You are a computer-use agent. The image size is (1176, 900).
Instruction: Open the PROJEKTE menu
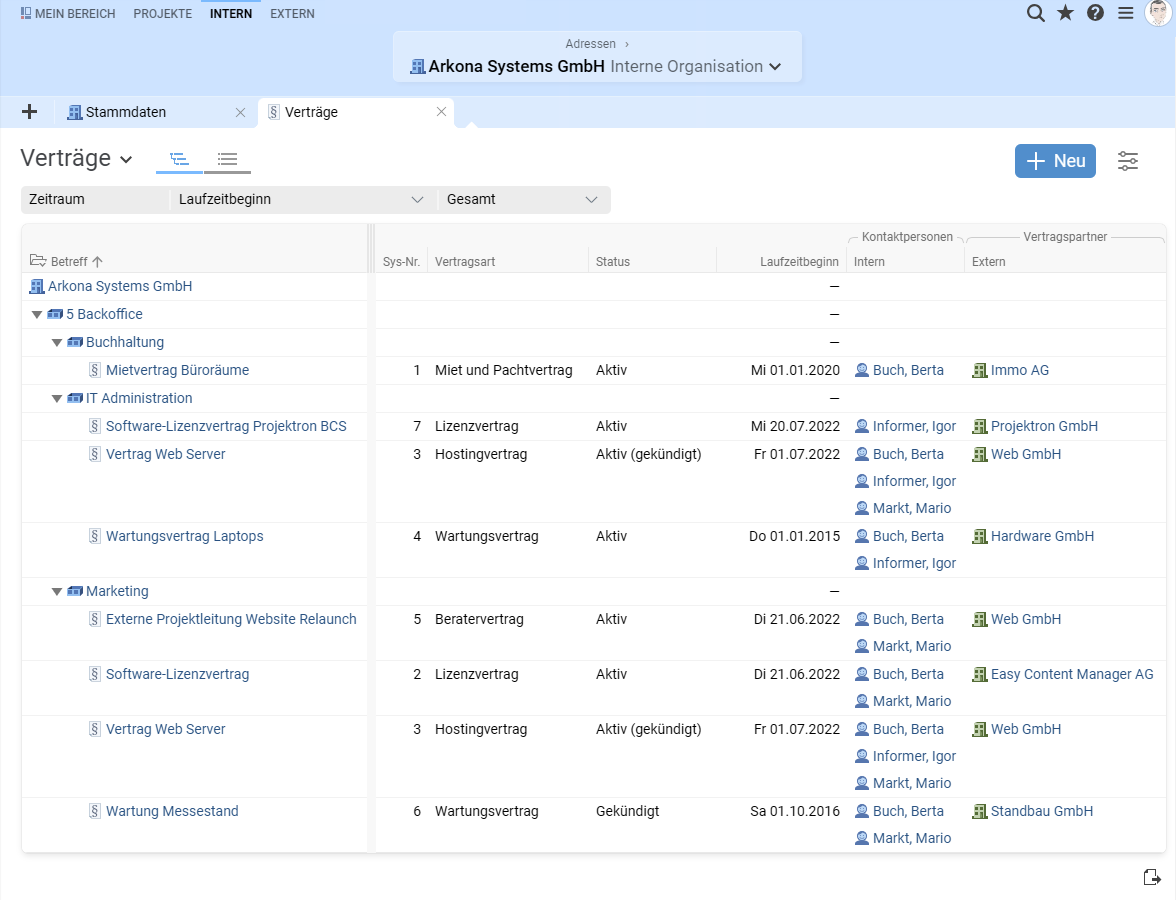click(163, 14)
